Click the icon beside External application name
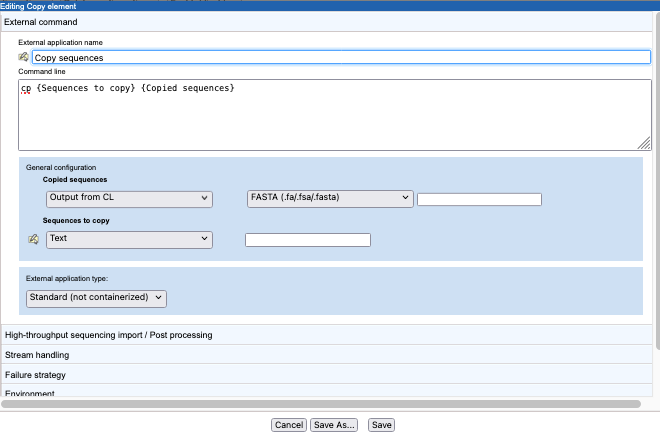The height and width of the screenshot is (440, 660). click(x=24, y=58)
